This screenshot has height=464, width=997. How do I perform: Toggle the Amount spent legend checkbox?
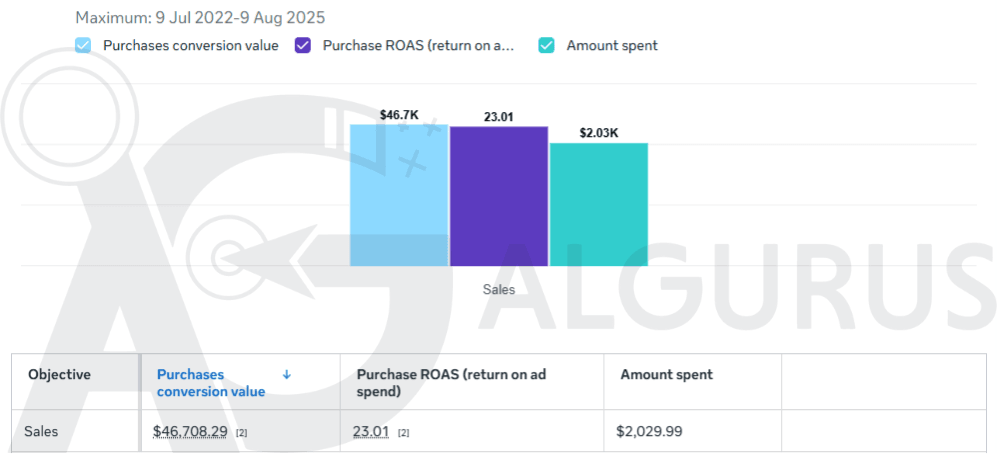[547, 45]
